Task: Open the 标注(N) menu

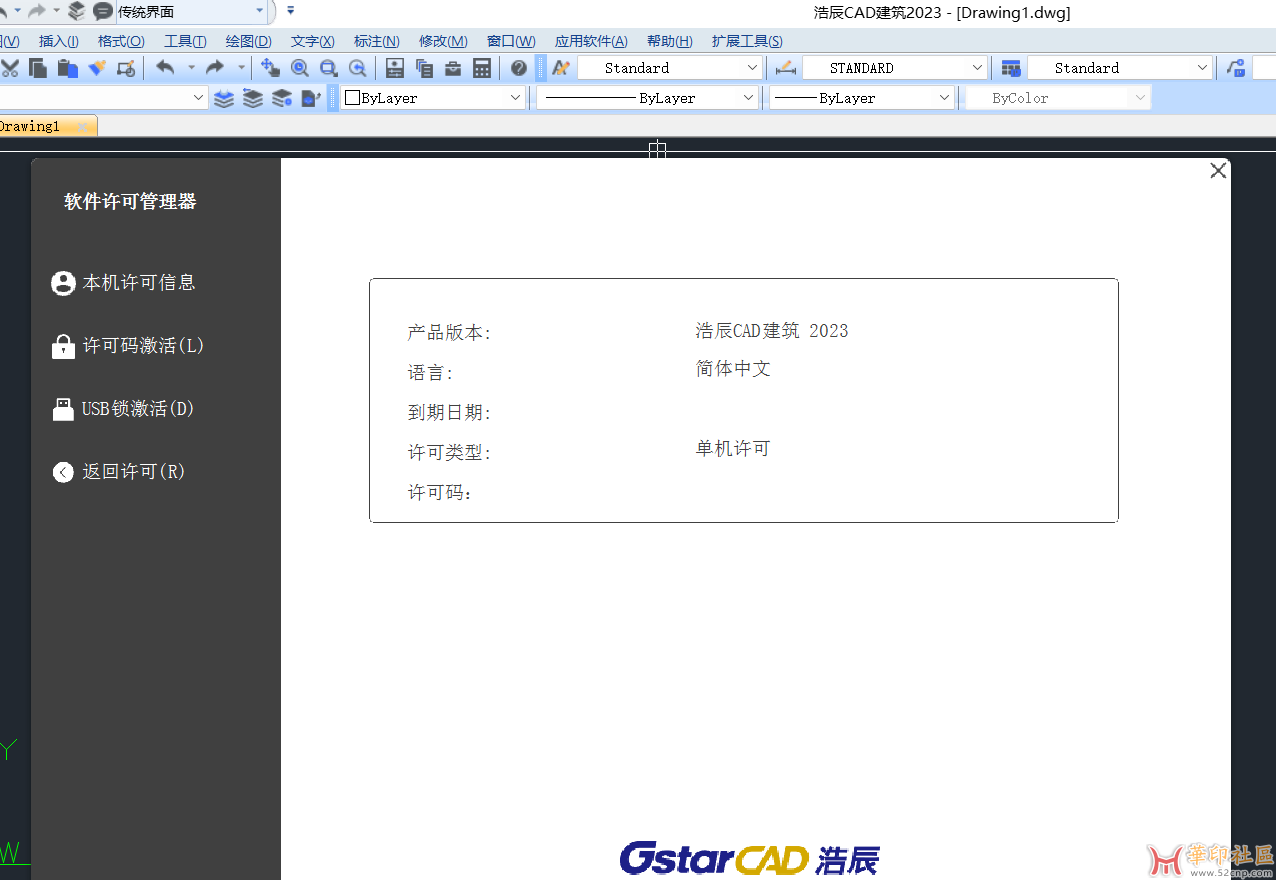Action: click(377, 41)
